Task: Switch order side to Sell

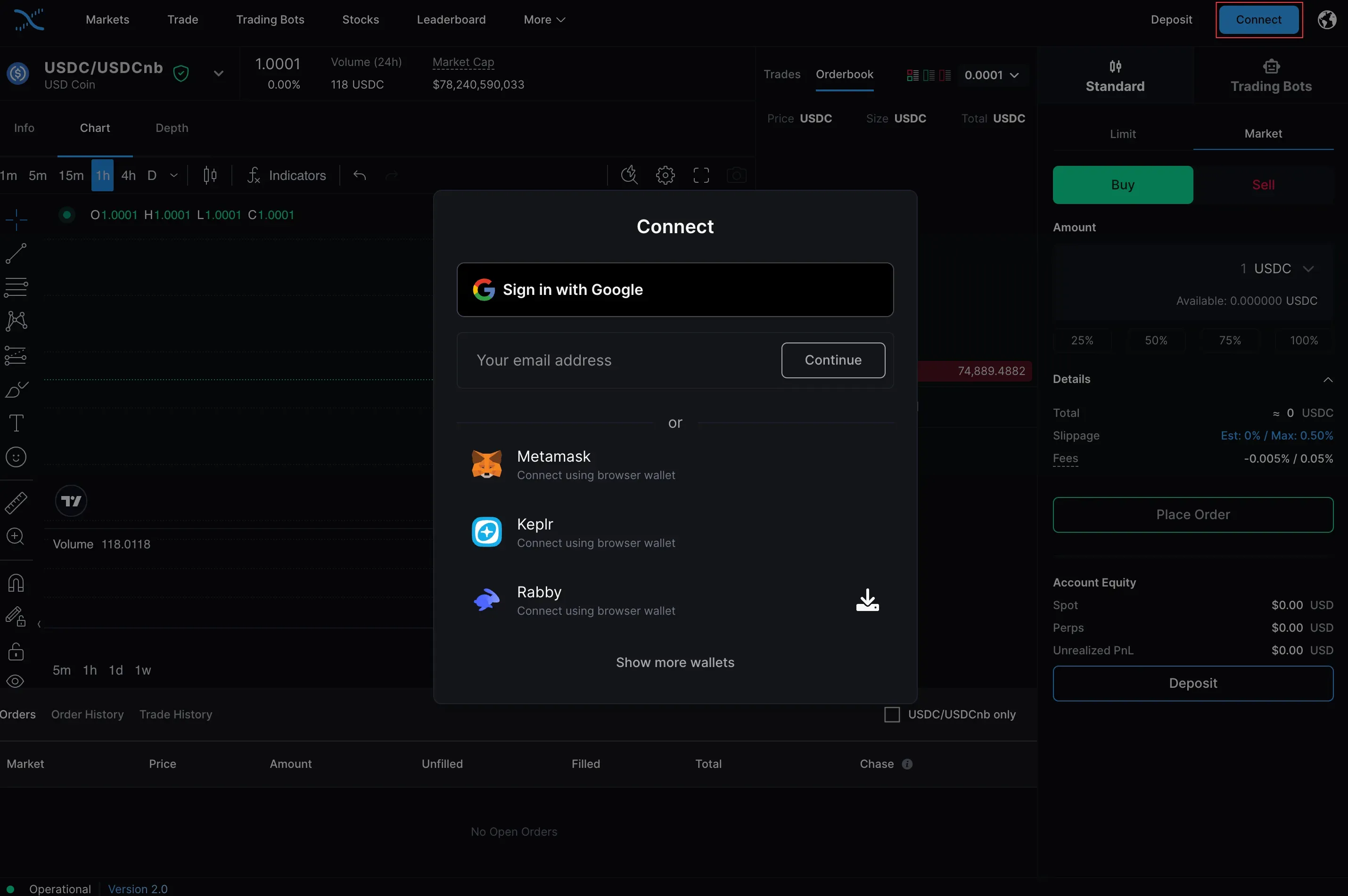Action: pyautogui.click(x=1263, y=185)
